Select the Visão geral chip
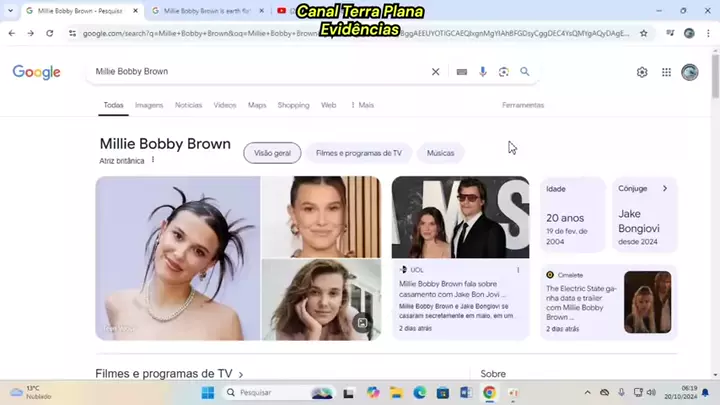Screen dimensions: 720x405 point(272,153)
